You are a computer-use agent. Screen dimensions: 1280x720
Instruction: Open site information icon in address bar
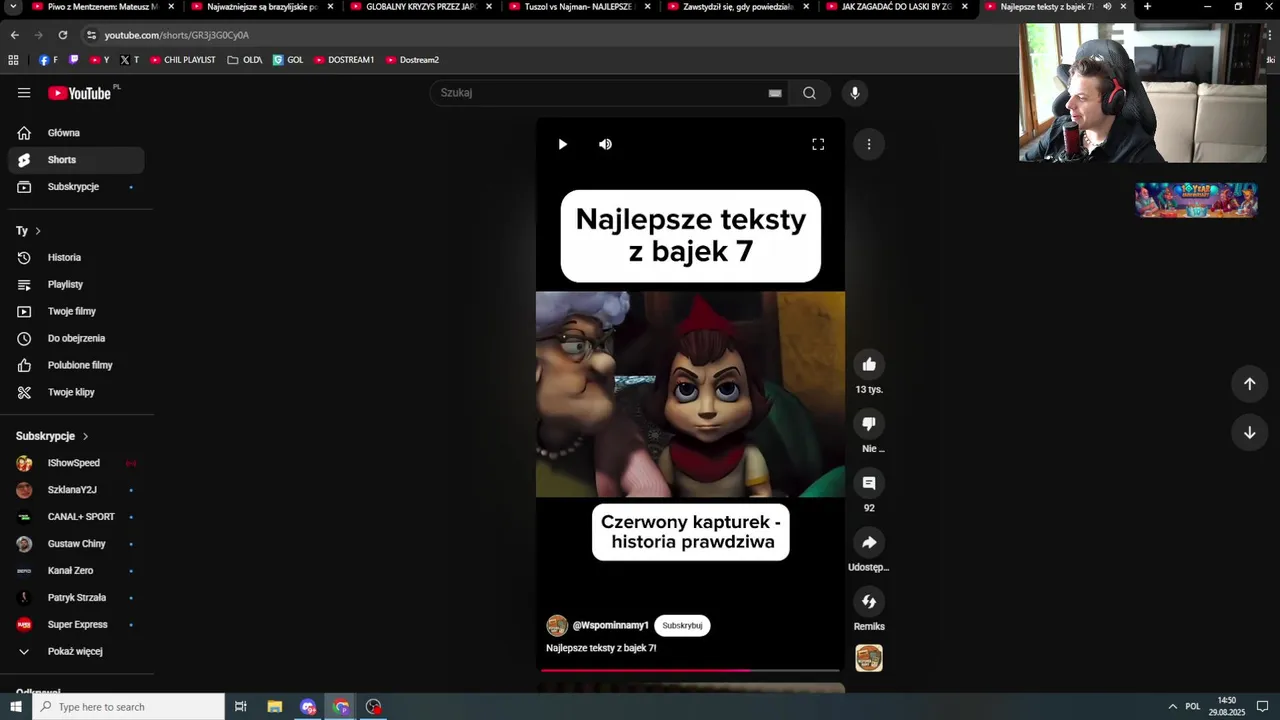pos(92,35)
